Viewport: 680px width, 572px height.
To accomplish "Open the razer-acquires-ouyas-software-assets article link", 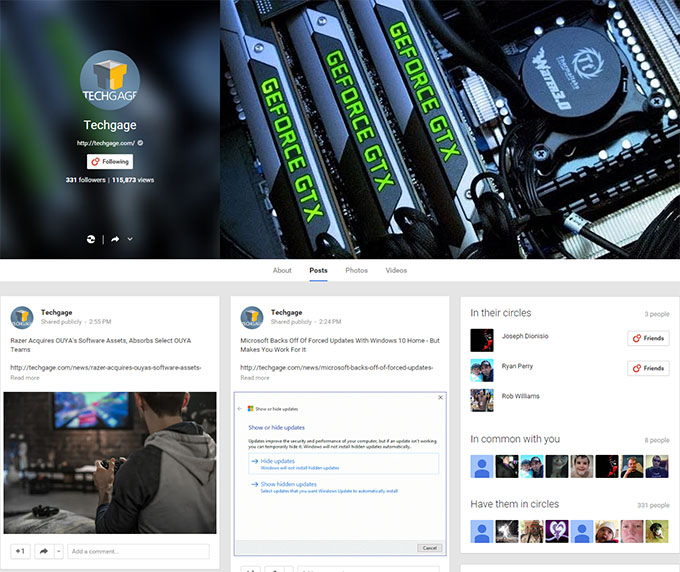I will click(x=106, y=367).
